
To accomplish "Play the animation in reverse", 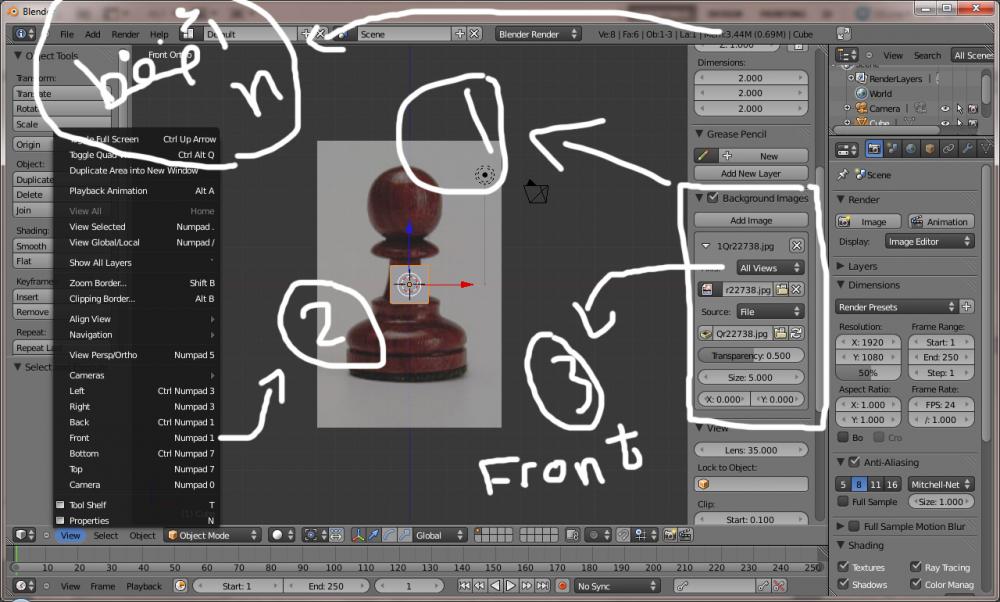I will tap(496, 585).
